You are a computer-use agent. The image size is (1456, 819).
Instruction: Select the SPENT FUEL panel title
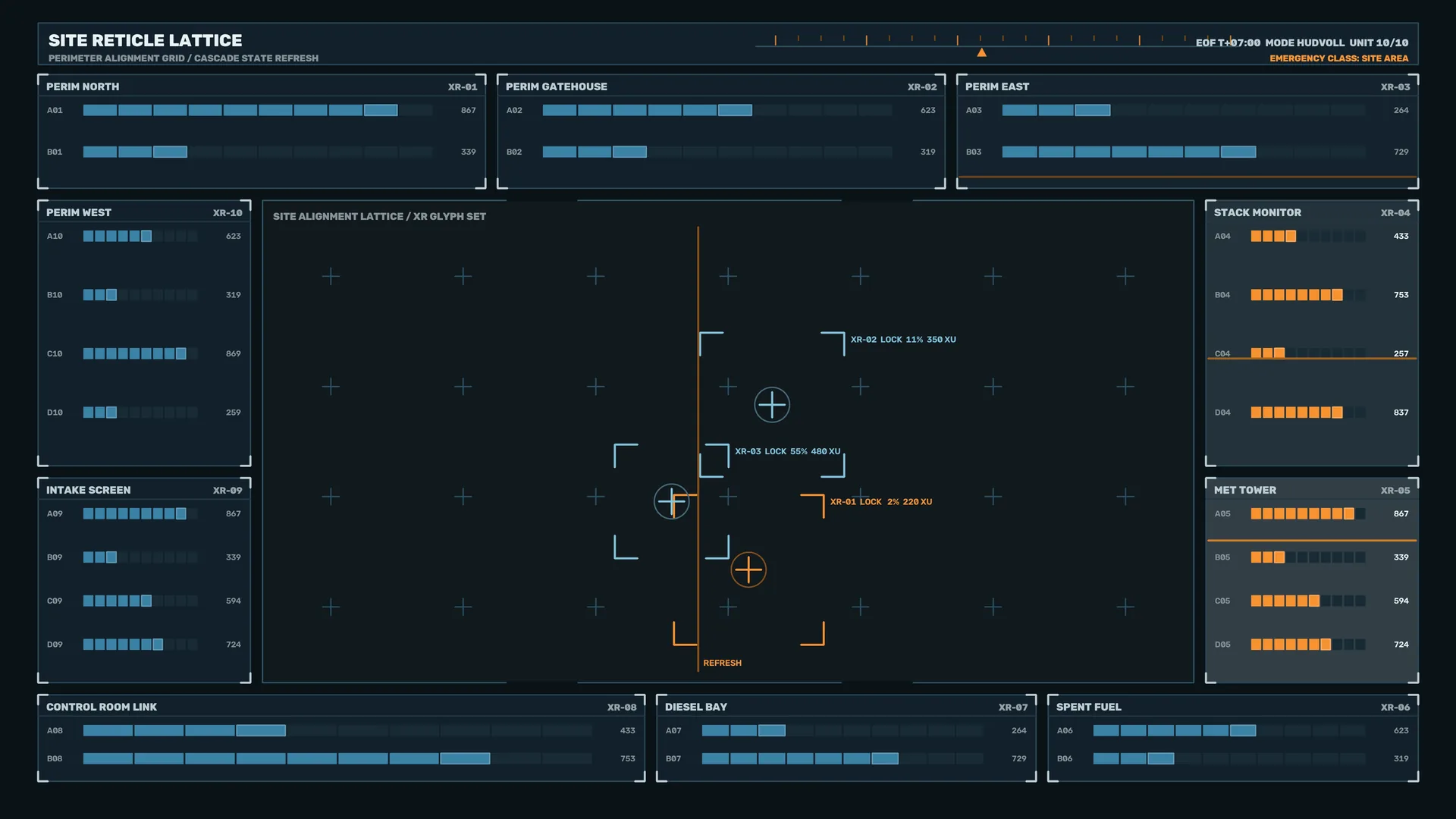1089,707
